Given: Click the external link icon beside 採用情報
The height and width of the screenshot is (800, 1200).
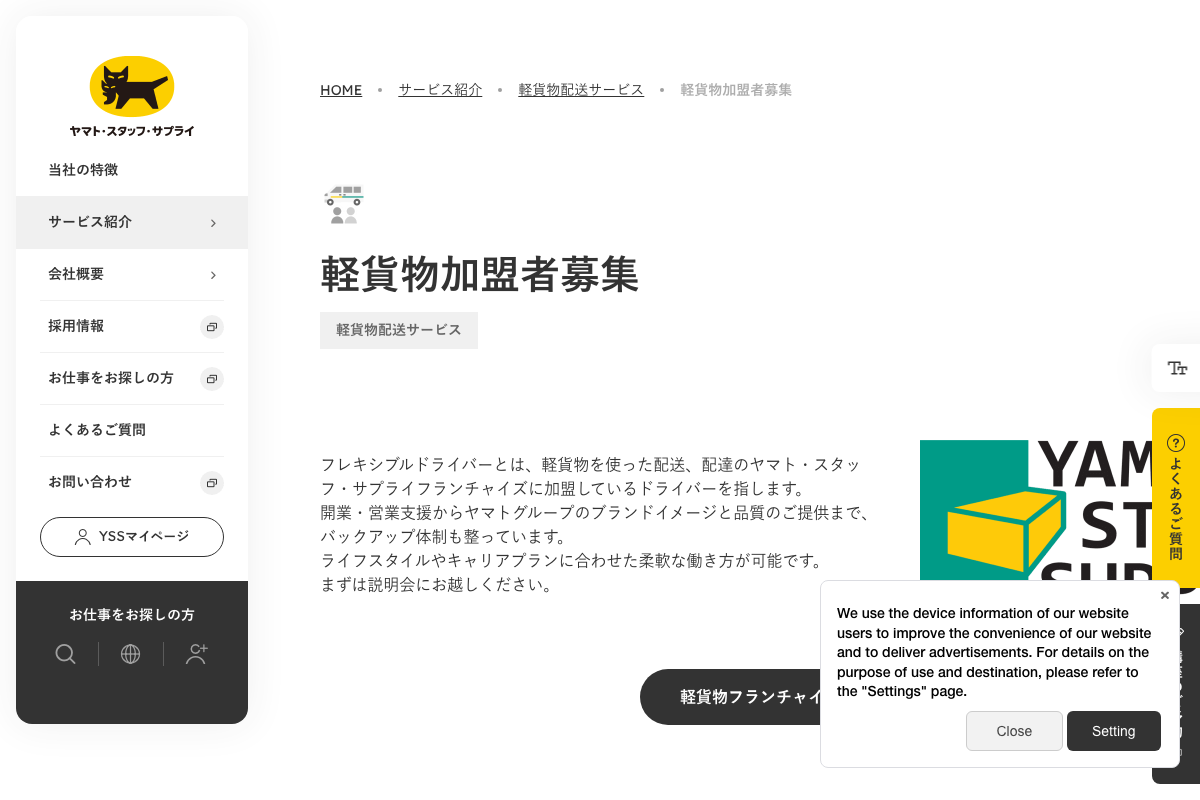Looking at the screenshot, I should (211, 327).
